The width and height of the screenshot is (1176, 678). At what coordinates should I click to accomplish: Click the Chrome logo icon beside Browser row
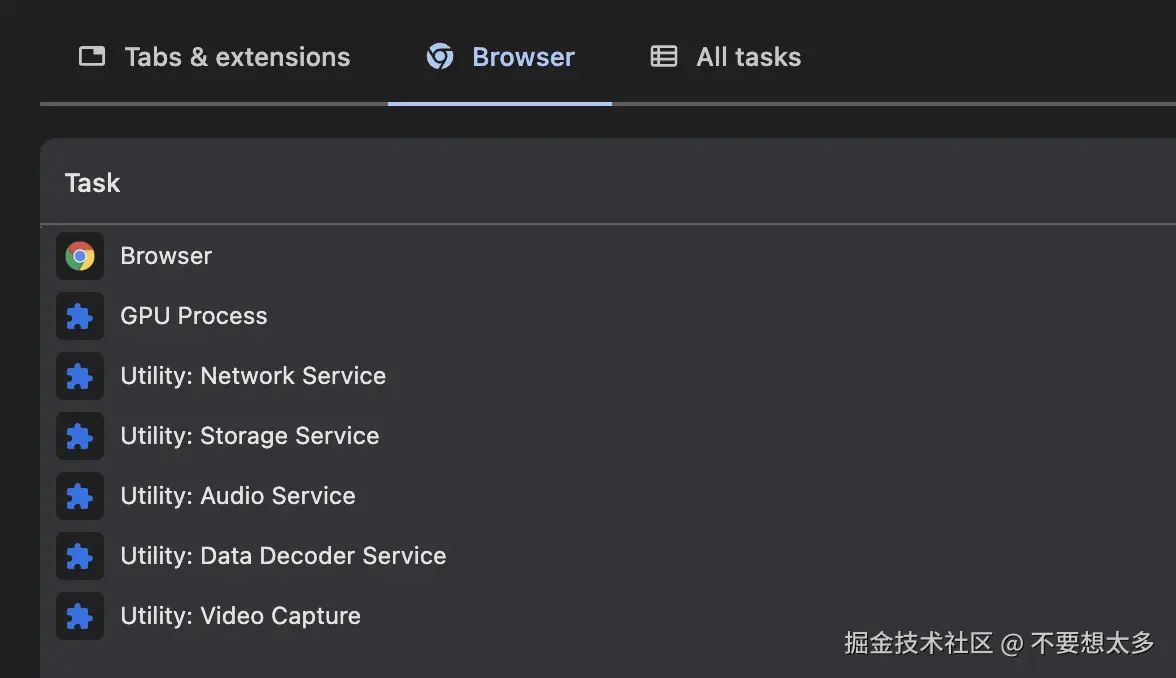tap(80, 256)
